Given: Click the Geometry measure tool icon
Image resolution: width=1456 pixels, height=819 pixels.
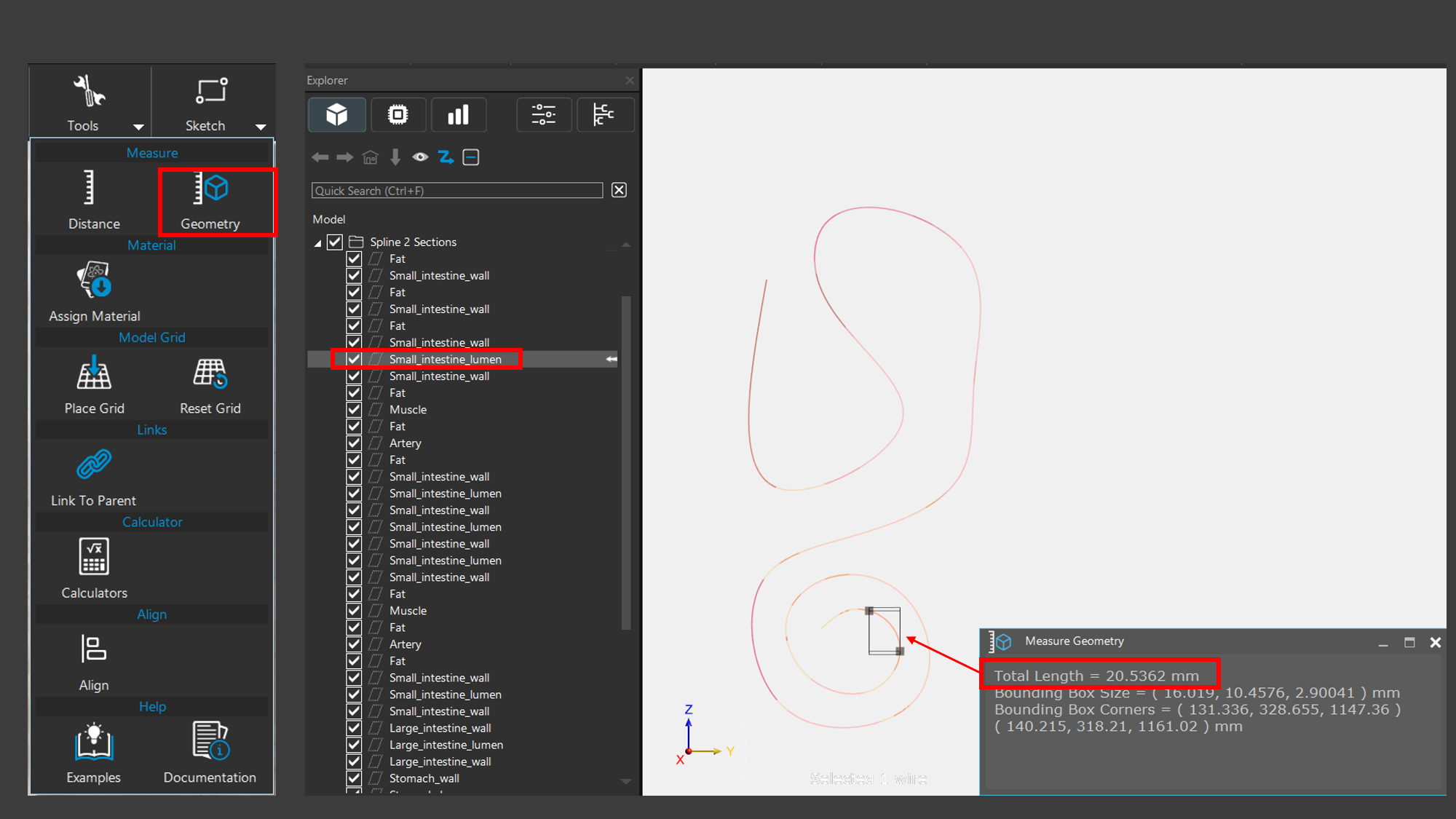Looking at the screenshot, I should click(210, 189).
